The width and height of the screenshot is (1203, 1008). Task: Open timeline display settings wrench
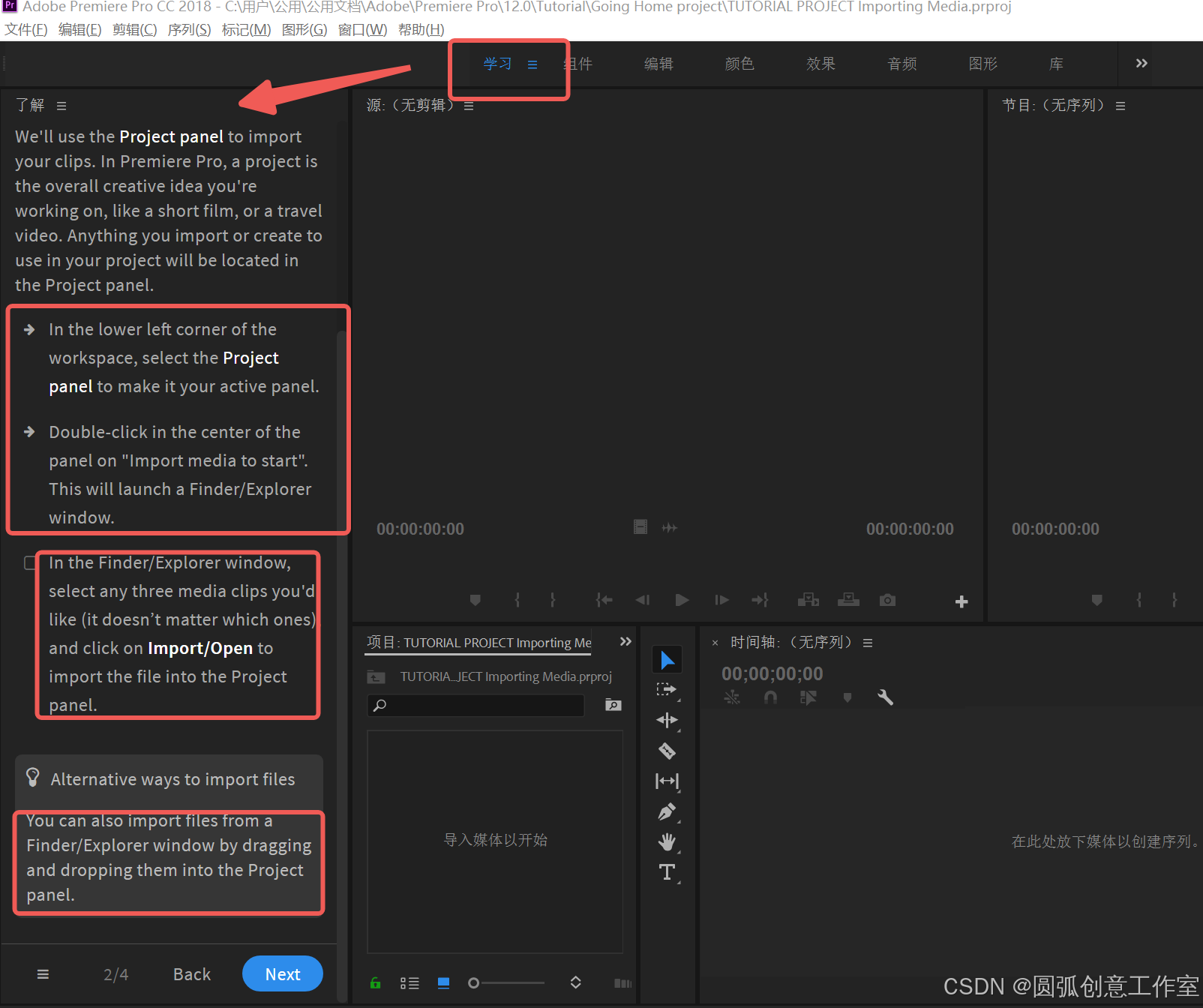(x=885, y=697)
